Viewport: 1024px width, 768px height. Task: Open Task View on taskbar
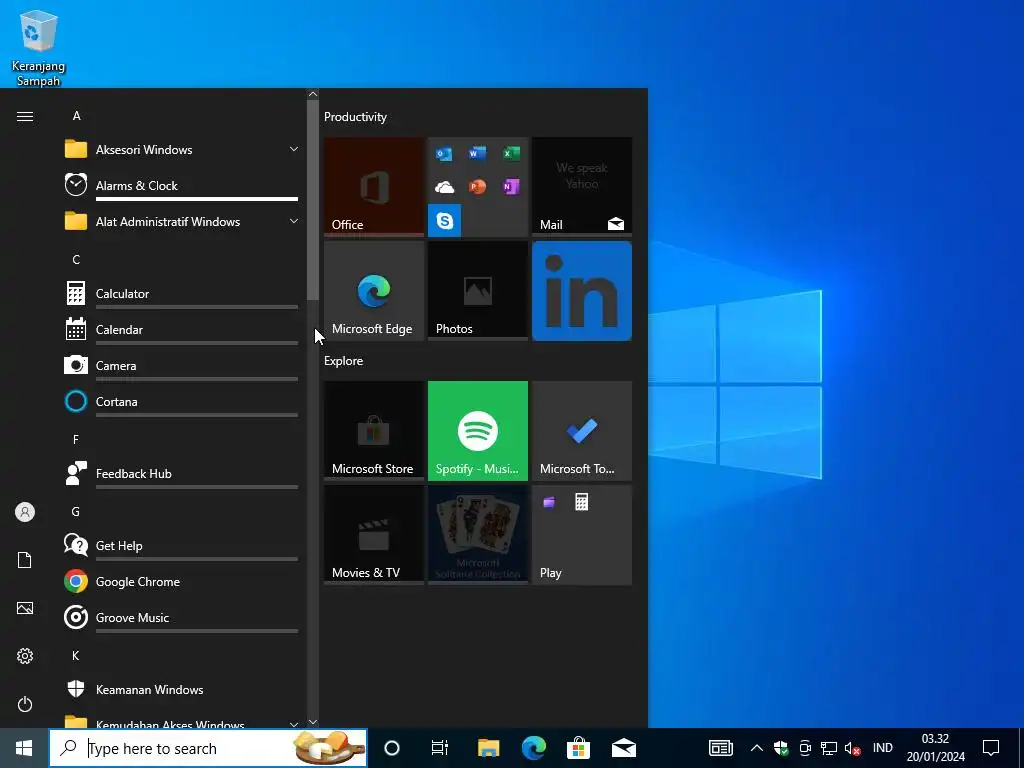pos(440,748)
